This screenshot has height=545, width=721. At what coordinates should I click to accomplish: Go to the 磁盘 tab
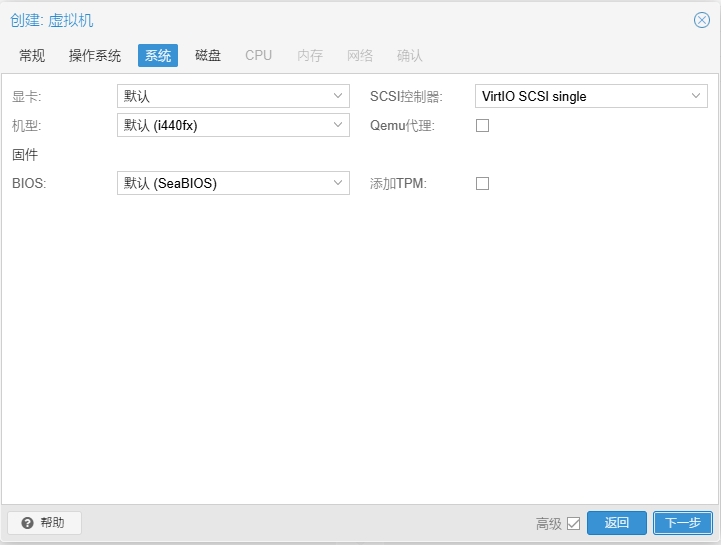click(x=208, y=55)
